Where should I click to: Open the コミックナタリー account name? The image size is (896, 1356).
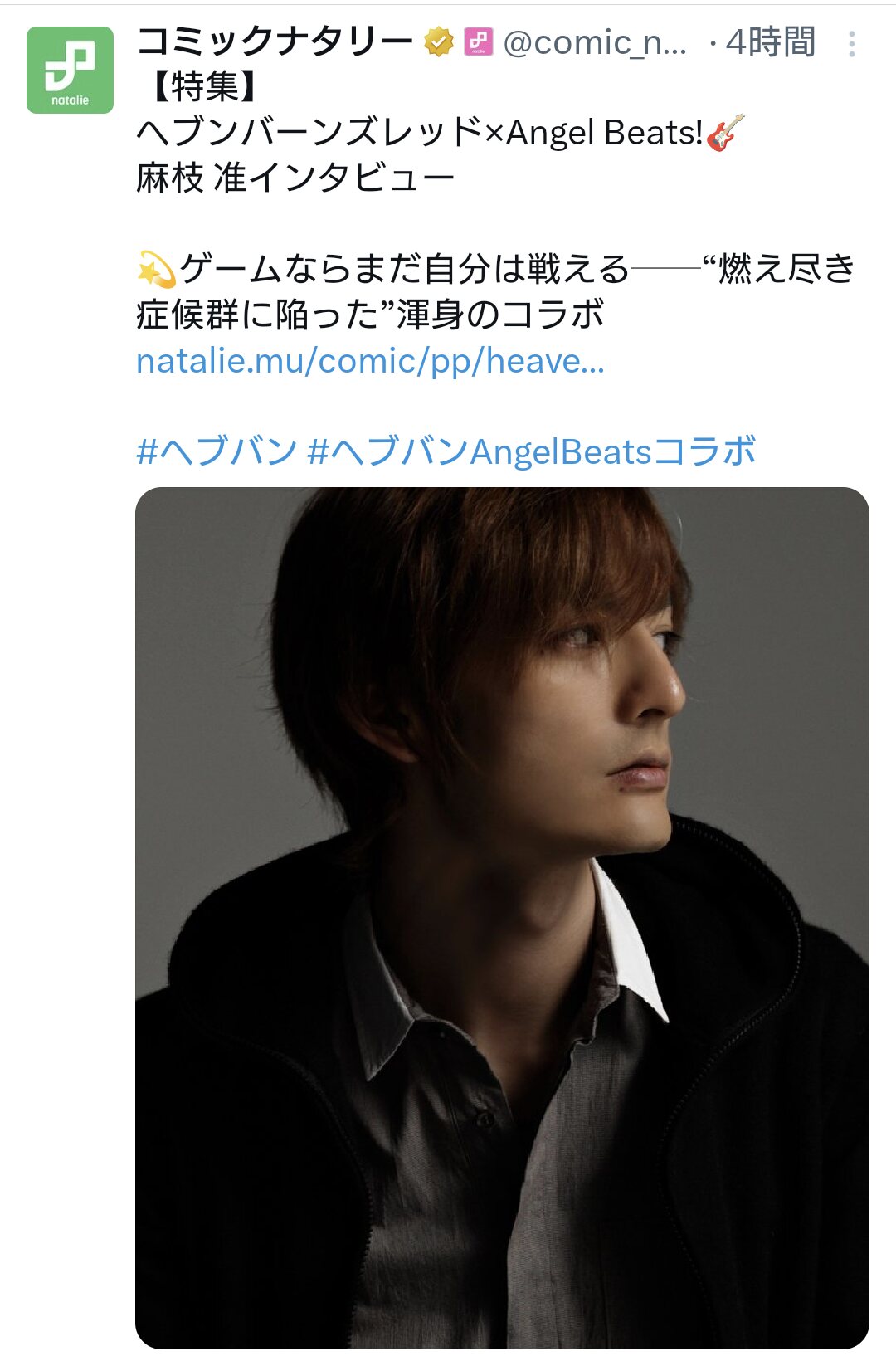pyautogui.click(x=275, y=41)
